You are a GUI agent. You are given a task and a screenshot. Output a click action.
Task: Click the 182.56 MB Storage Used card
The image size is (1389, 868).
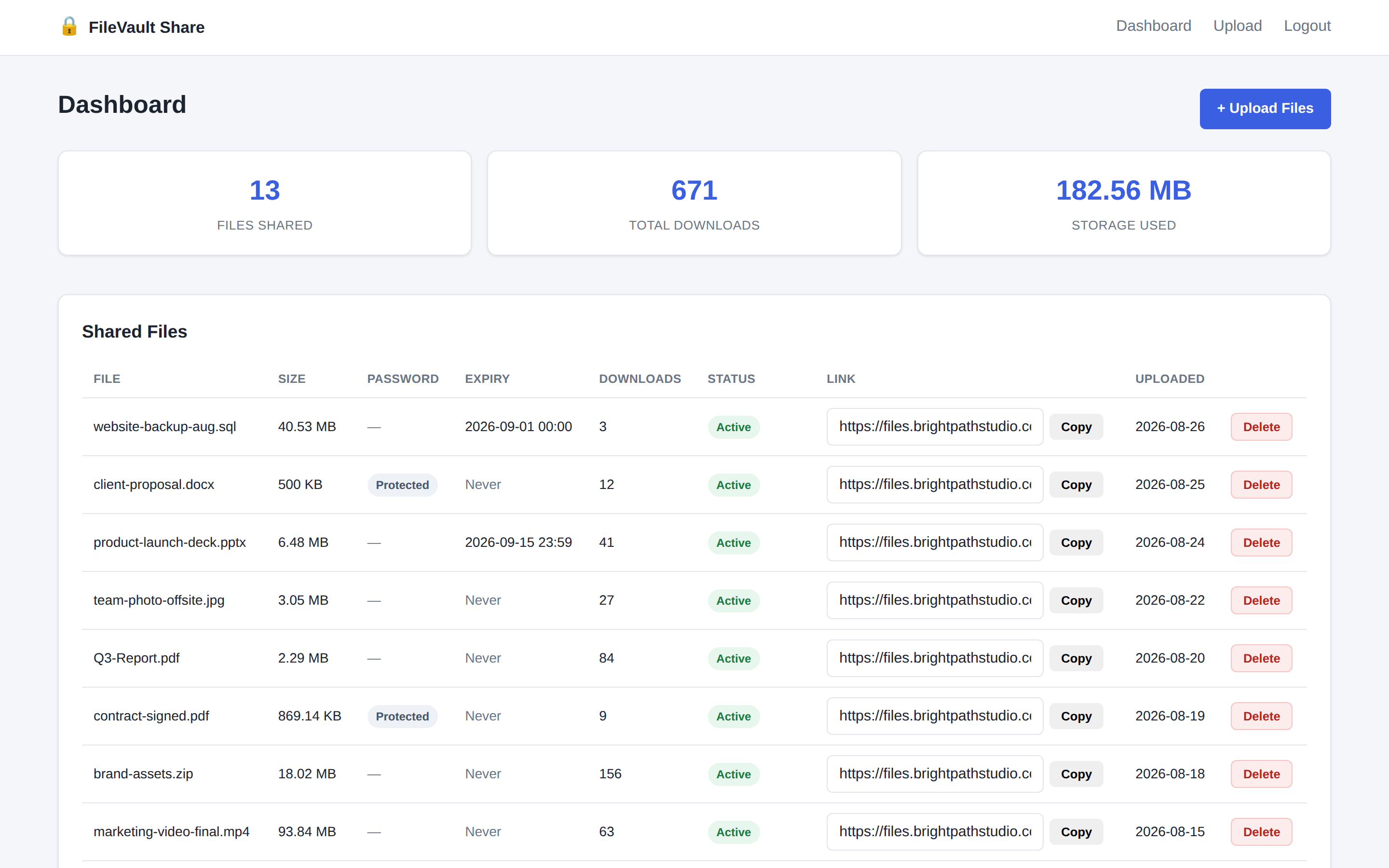pos(1123,203)
